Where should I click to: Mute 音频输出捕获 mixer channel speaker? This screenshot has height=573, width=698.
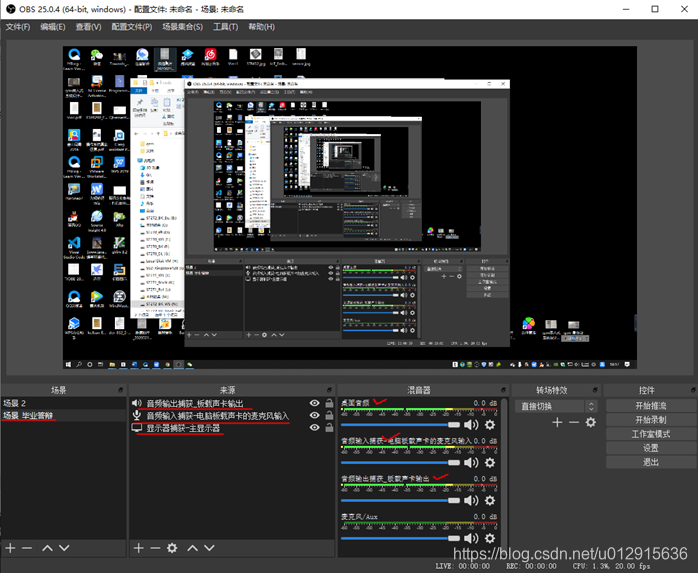click(x=471, y=500)
